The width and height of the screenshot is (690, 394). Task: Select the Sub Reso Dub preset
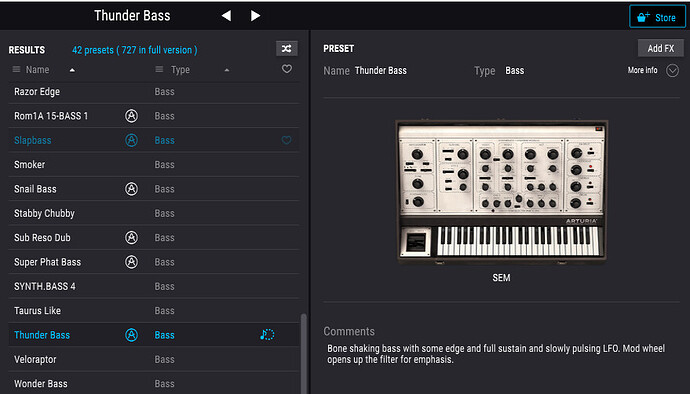(154, 237)
